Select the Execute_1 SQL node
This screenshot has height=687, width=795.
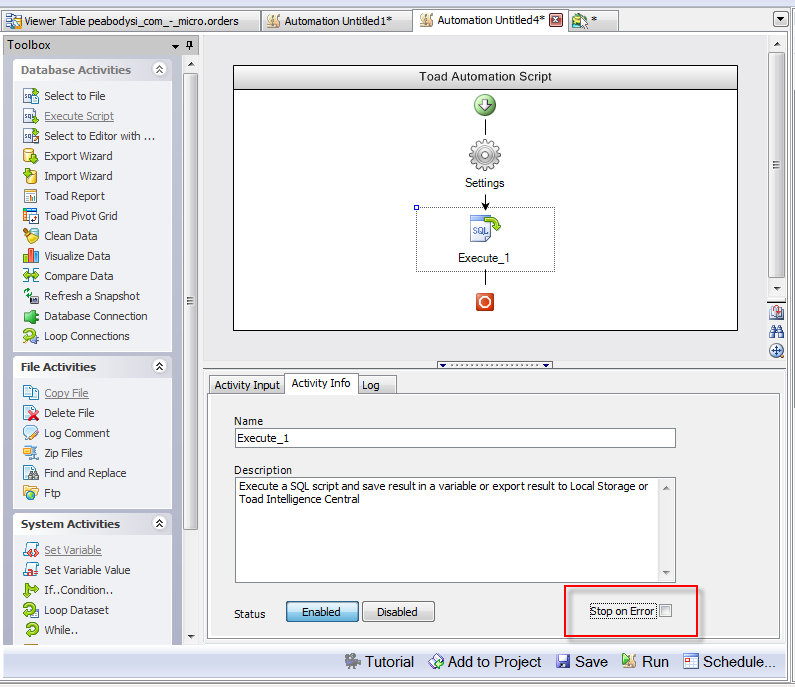pyautogui.click(x=485, y=239)
